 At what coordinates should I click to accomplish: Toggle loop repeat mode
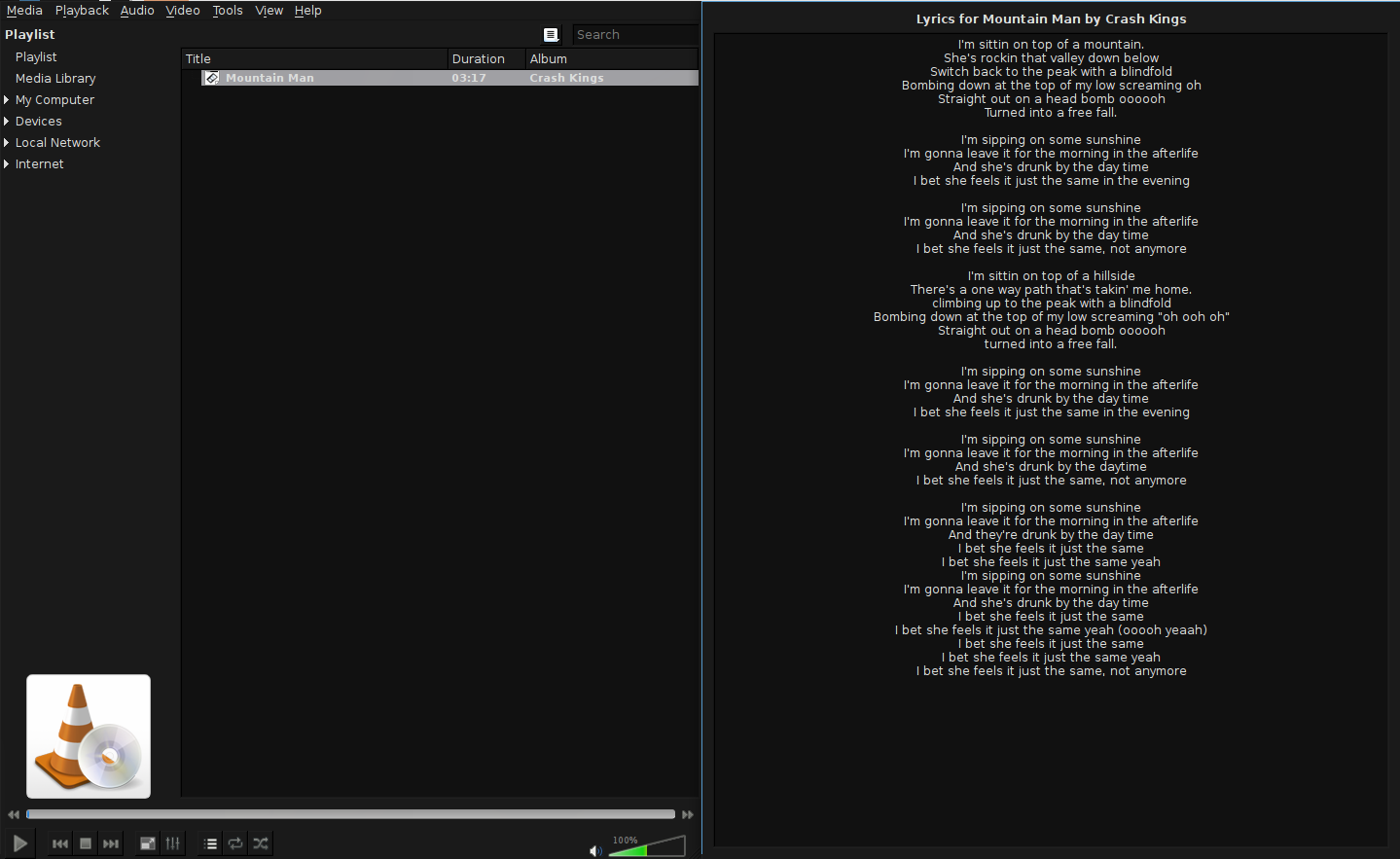235,843
